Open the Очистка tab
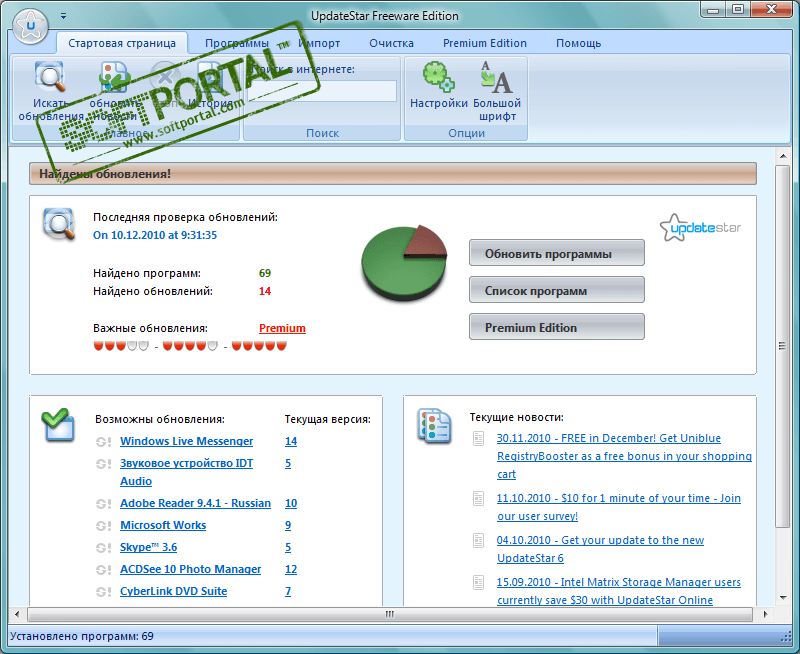The height and width of the screenshot is (654, 800). click(x=391, y=43)
